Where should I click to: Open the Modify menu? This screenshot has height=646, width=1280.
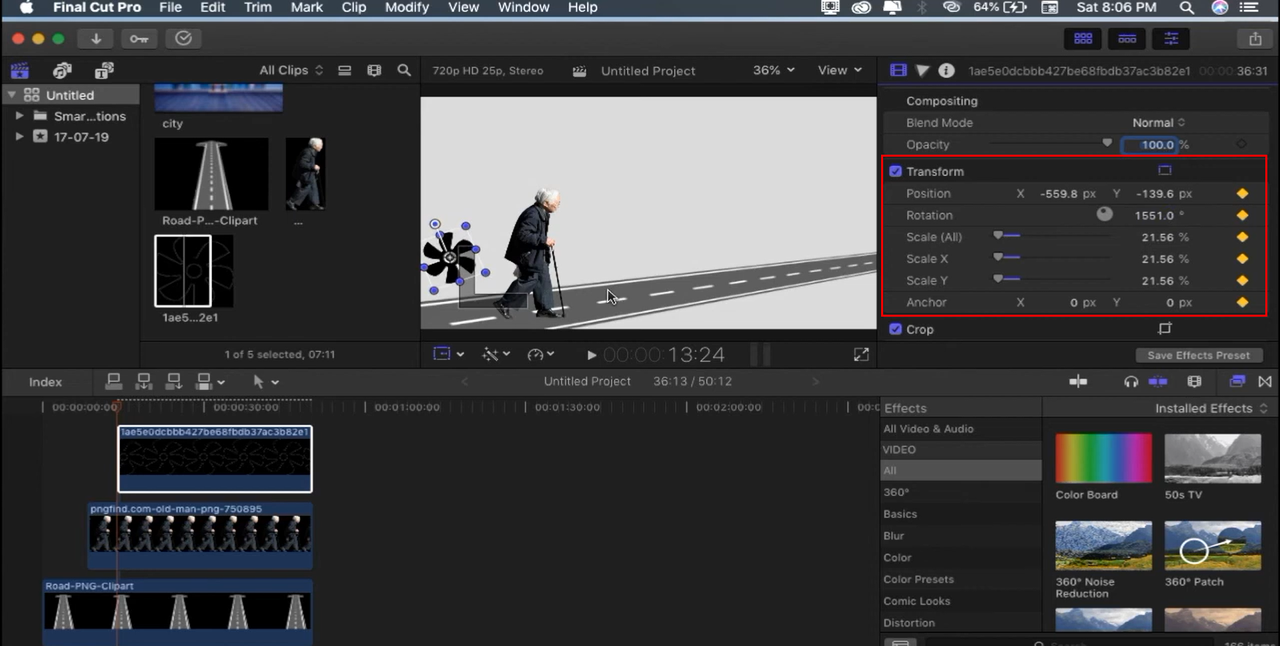tap(407, 8)
